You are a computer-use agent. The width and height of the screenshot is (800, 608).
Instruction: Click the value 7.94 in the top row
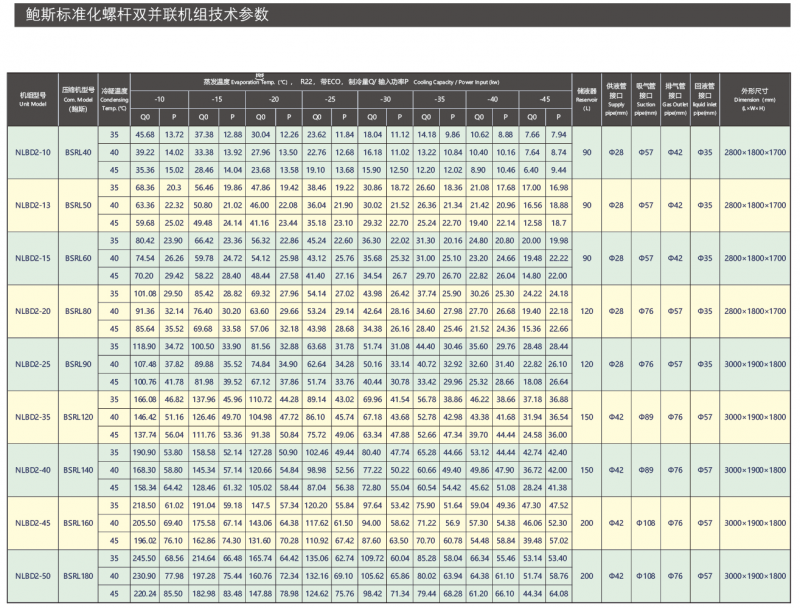[x=558, y=135]
